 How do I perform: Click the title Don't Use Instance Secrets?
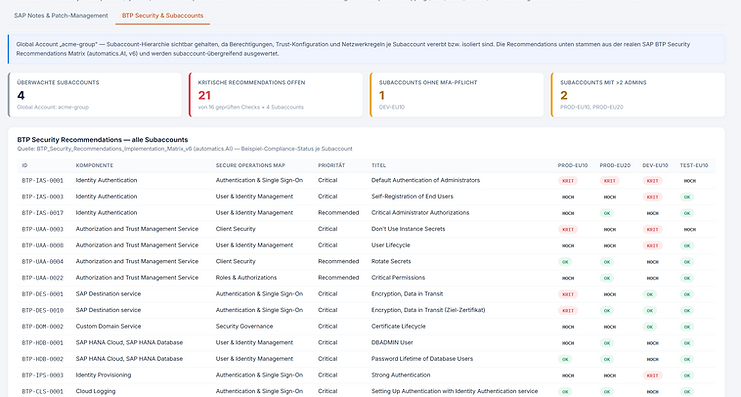click(408, 229)
